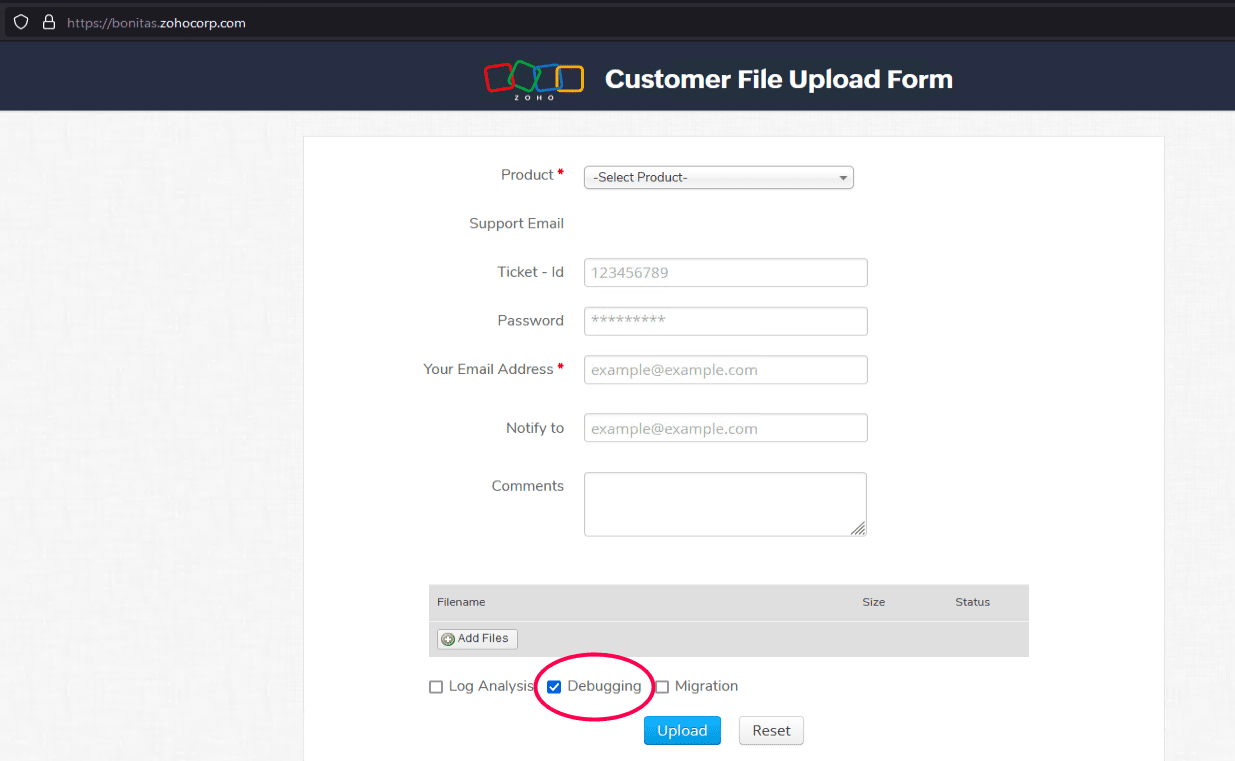
Task: Click the Zoho logo in header
Action: (534, 79)
